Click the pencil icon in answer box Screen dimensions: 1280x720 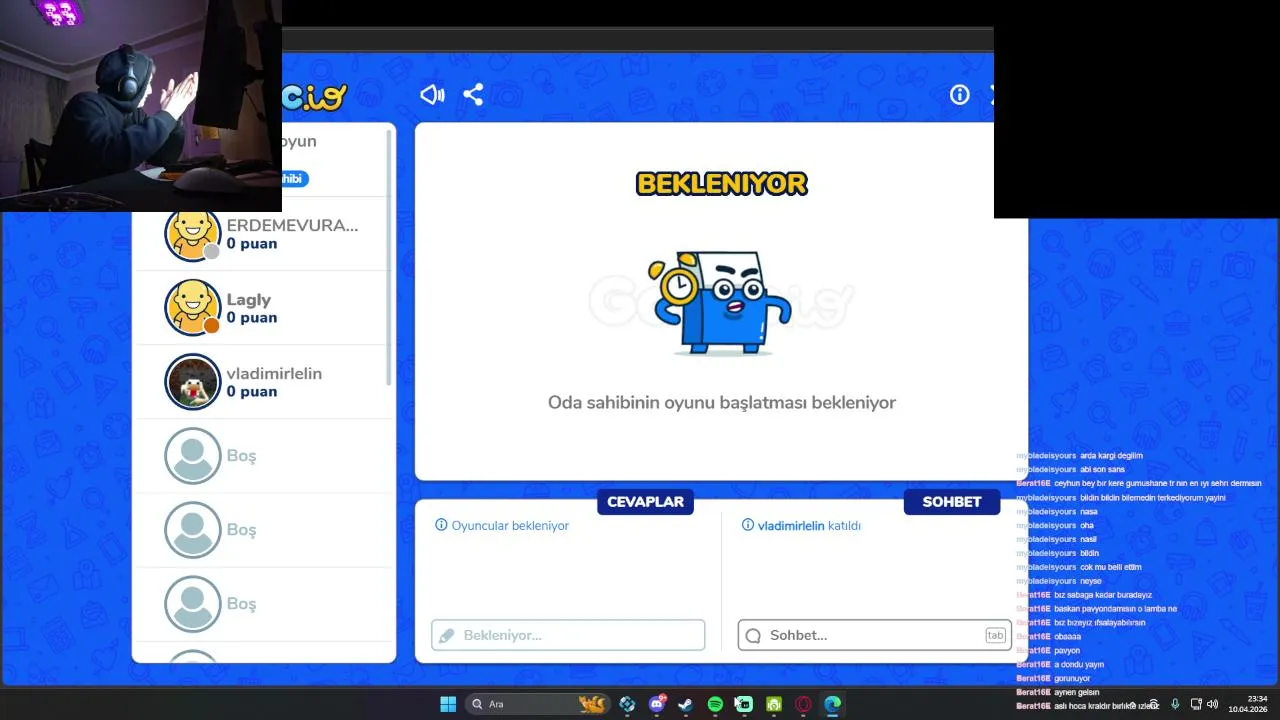[447, 635]
